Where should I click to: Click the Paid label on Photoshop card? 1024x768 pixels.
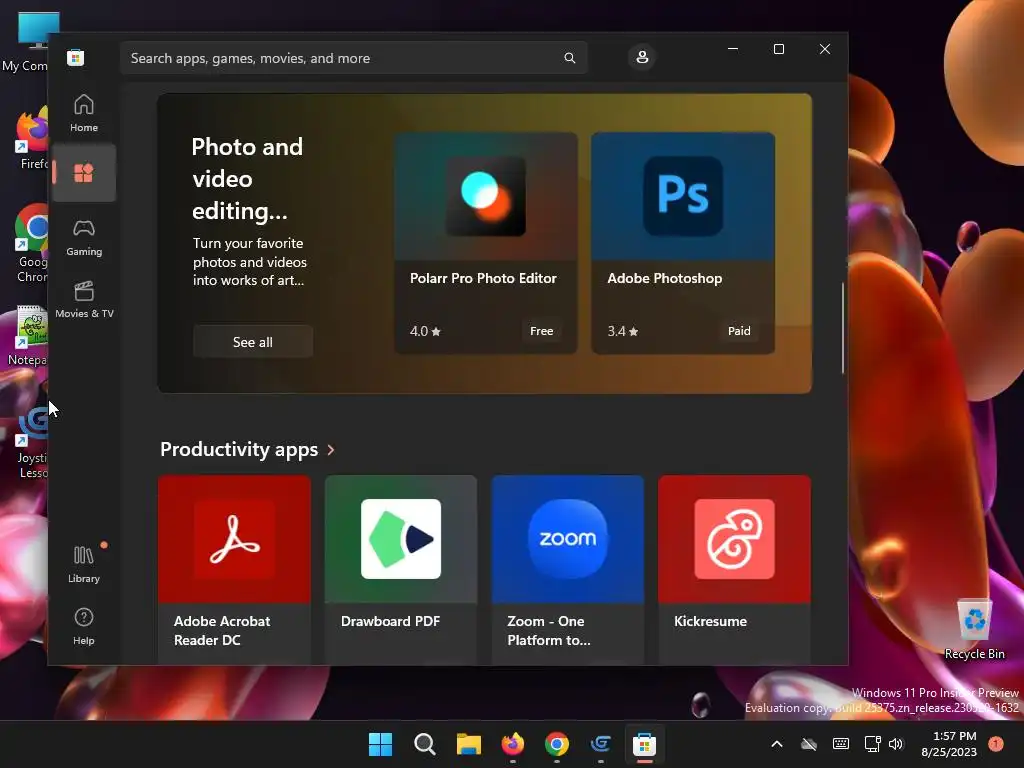(739, 331)
